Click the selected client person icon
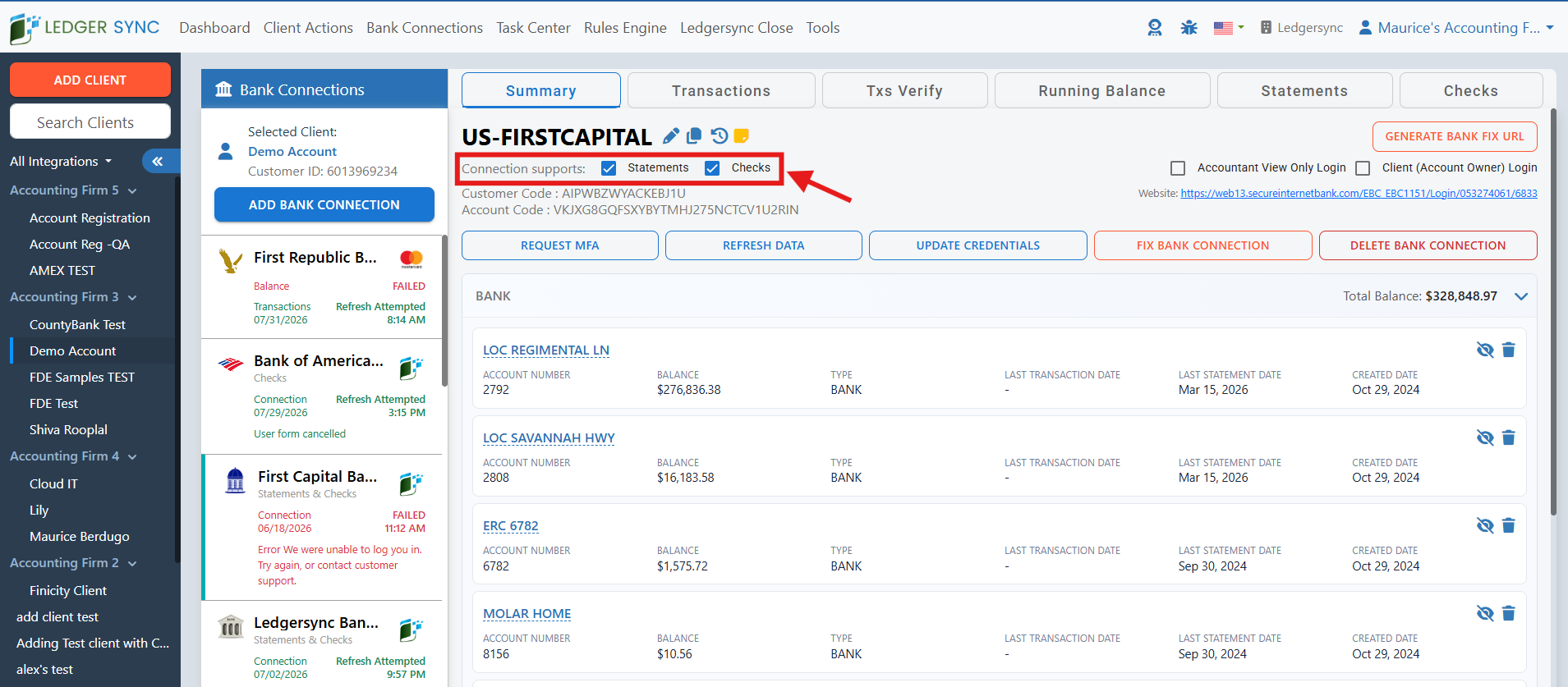Viewport: 1568px width, 687px height. point(225,152)
